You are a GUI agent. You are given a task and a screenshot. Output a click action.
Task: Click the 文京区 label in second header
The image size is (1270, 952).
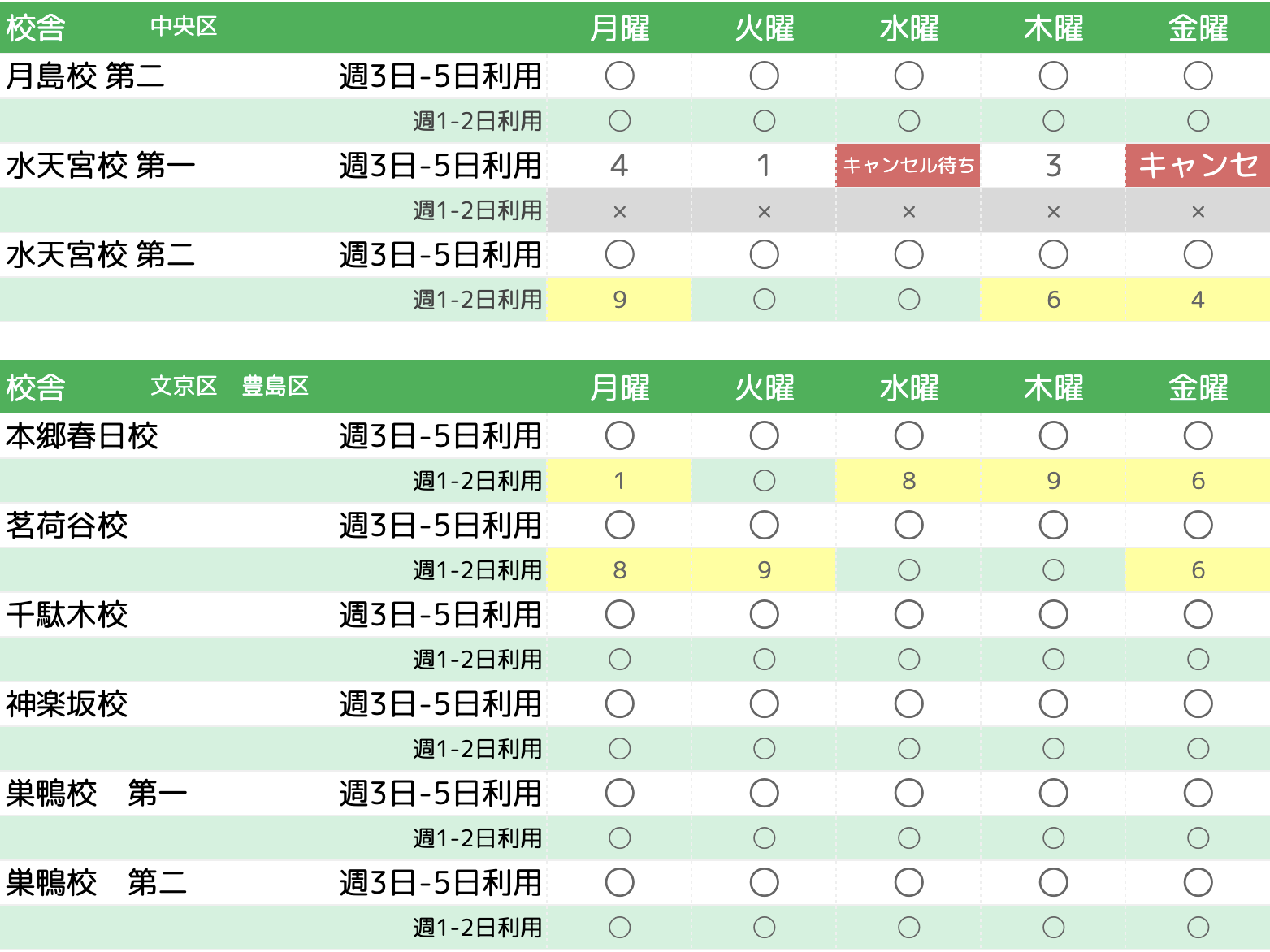(184, 387)
